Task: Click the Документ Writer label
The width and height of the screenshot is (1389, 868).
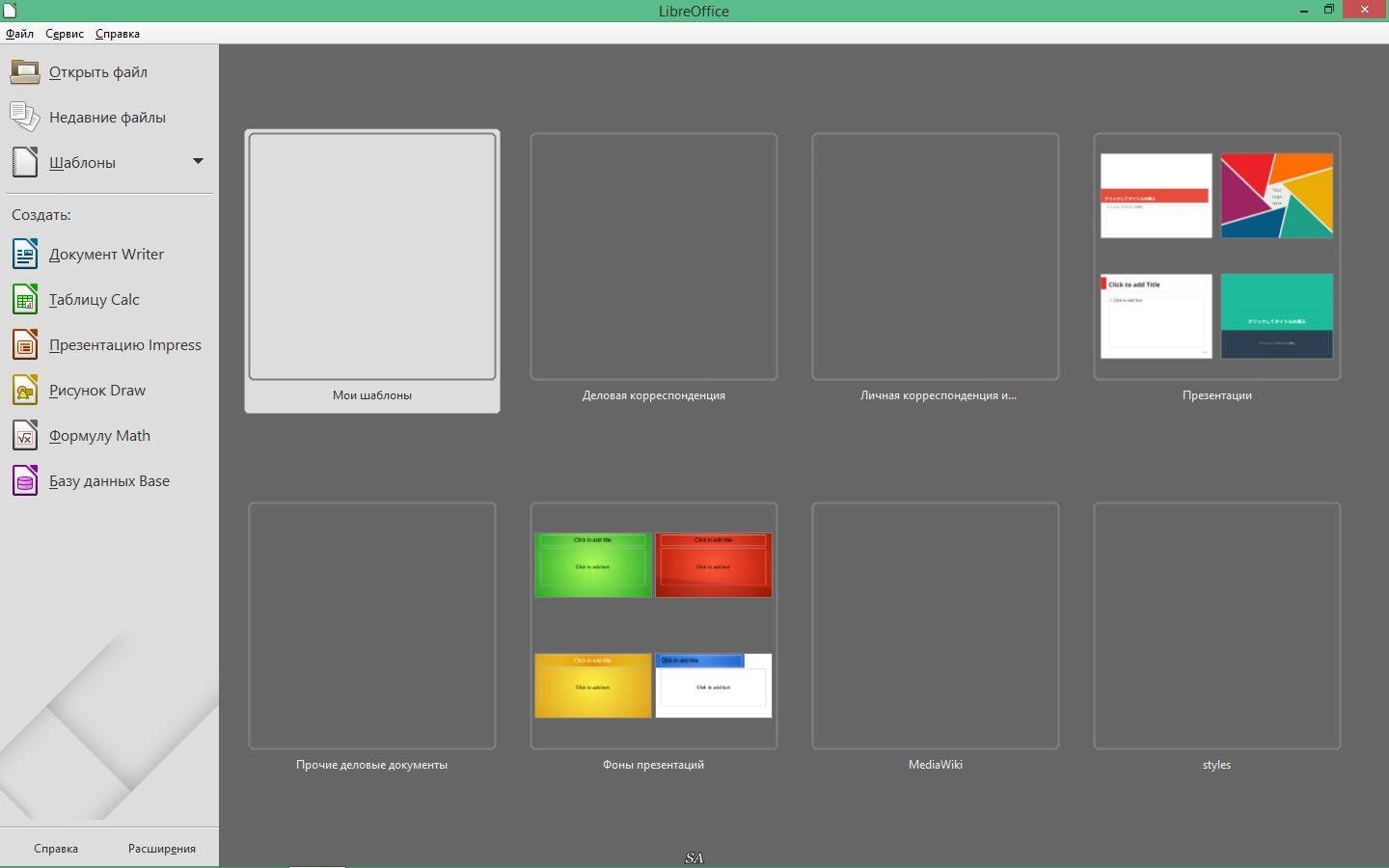Action: (x=106, y=255)
